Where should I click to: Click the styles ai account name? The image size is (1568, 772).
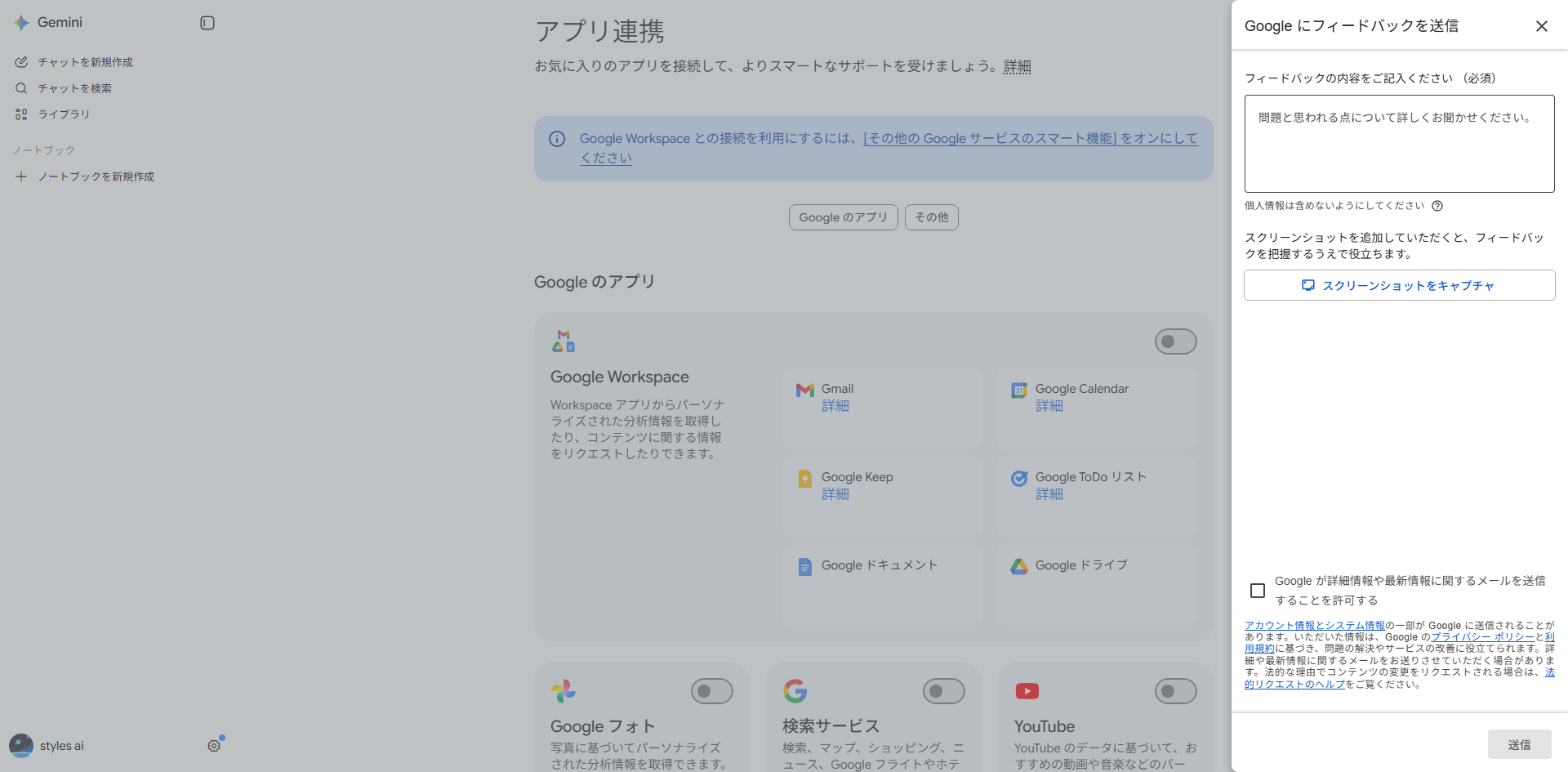pyautogui.click(x=62, y=746)
